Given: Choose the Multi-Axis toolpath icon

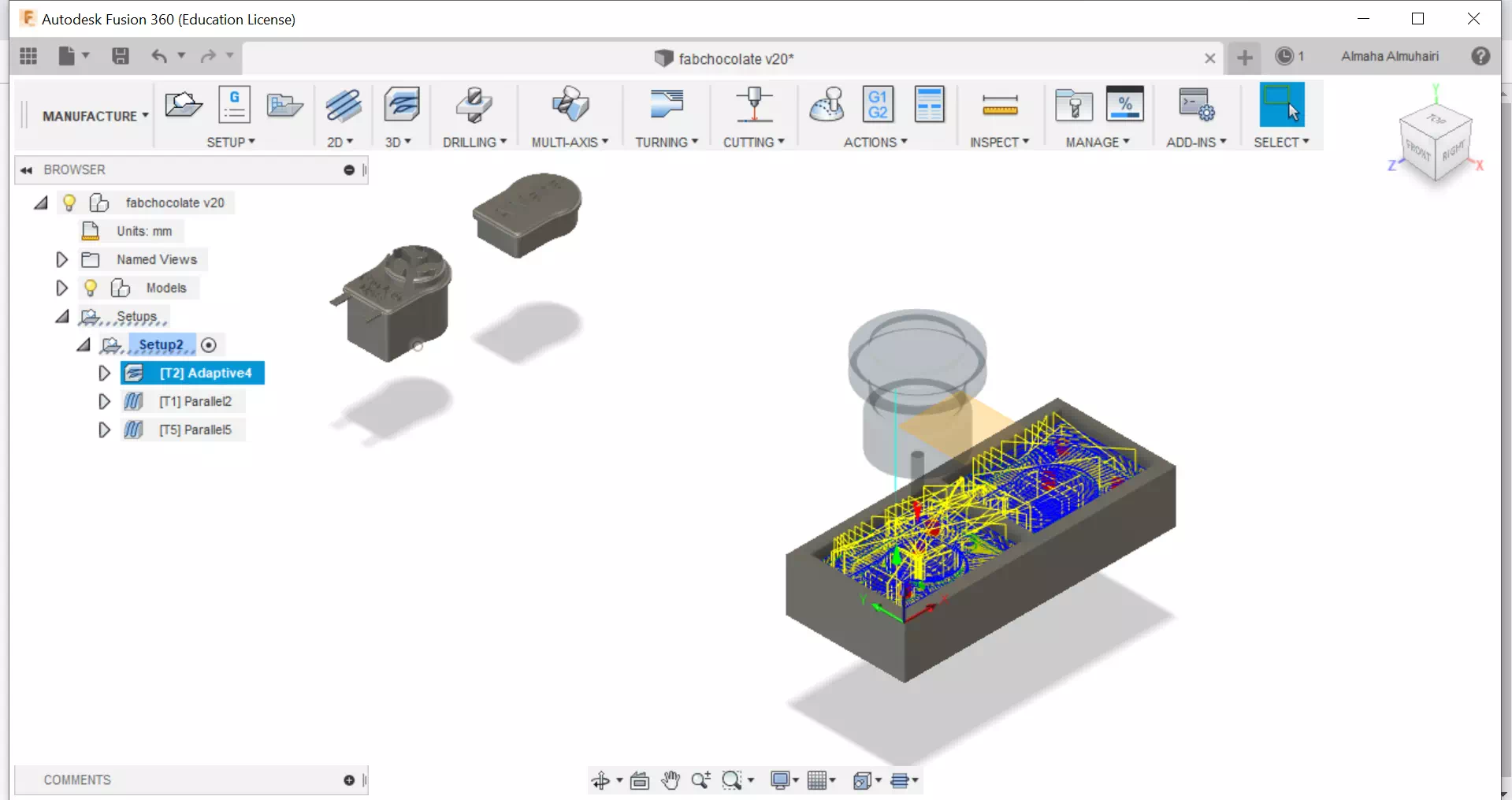Looking at the screenshot, I should 570,105.
